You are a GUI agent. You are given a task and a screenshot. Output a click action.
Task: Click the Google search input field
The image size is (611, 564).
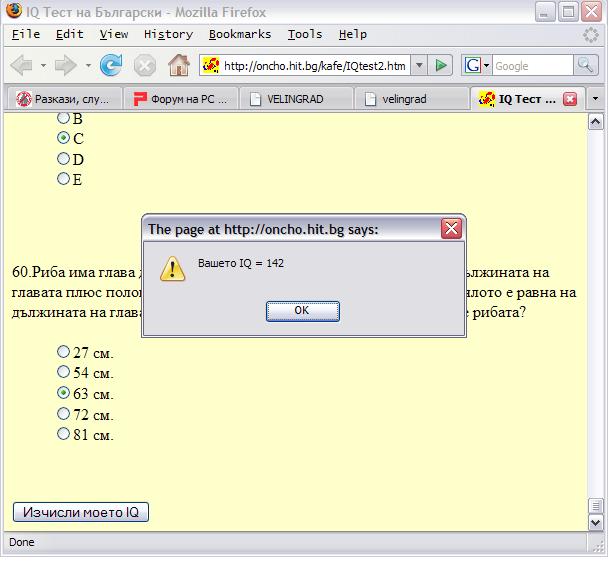532,65
